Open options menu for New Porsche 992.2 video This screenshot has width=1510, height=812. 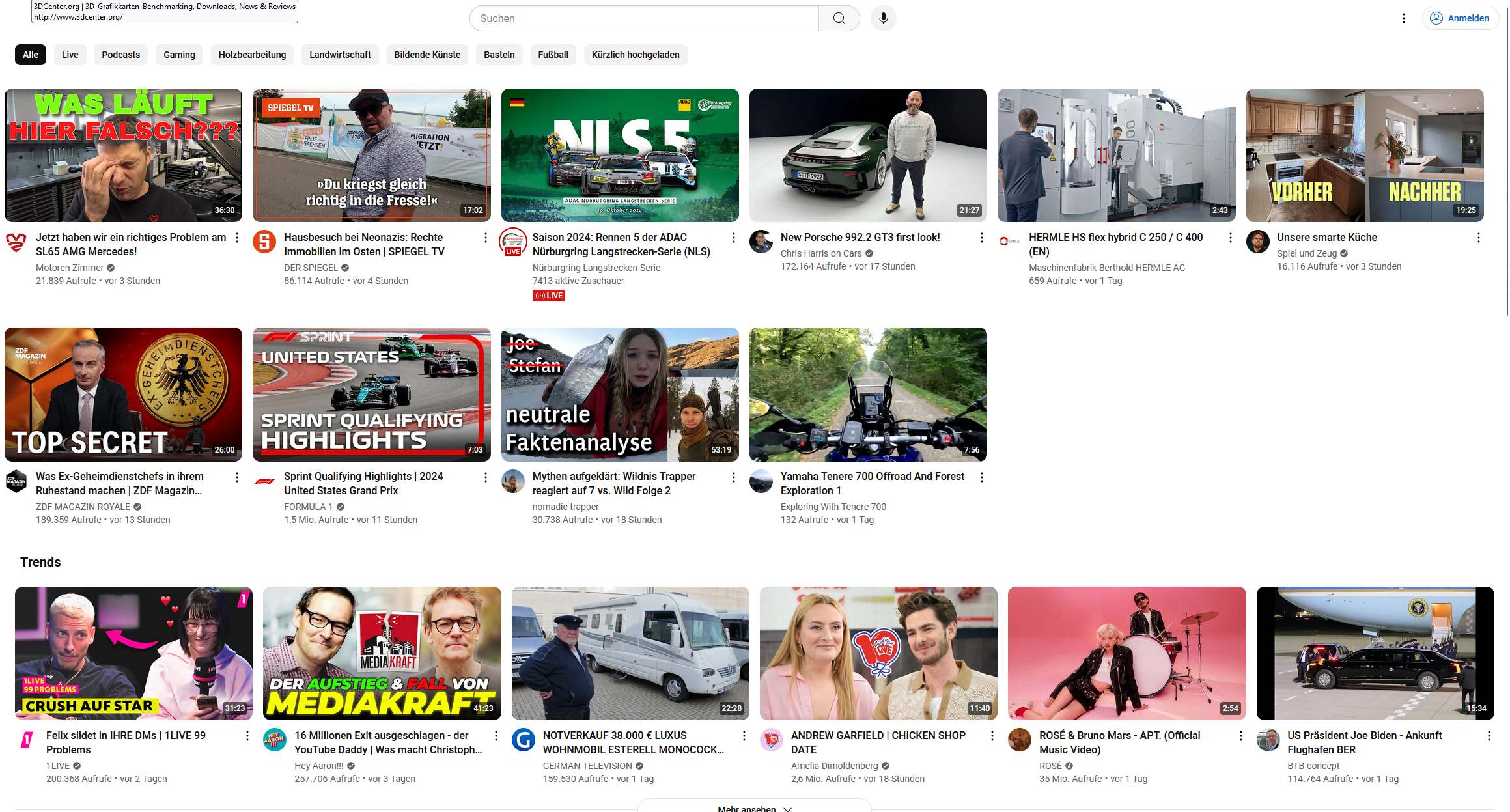point(982,238)
